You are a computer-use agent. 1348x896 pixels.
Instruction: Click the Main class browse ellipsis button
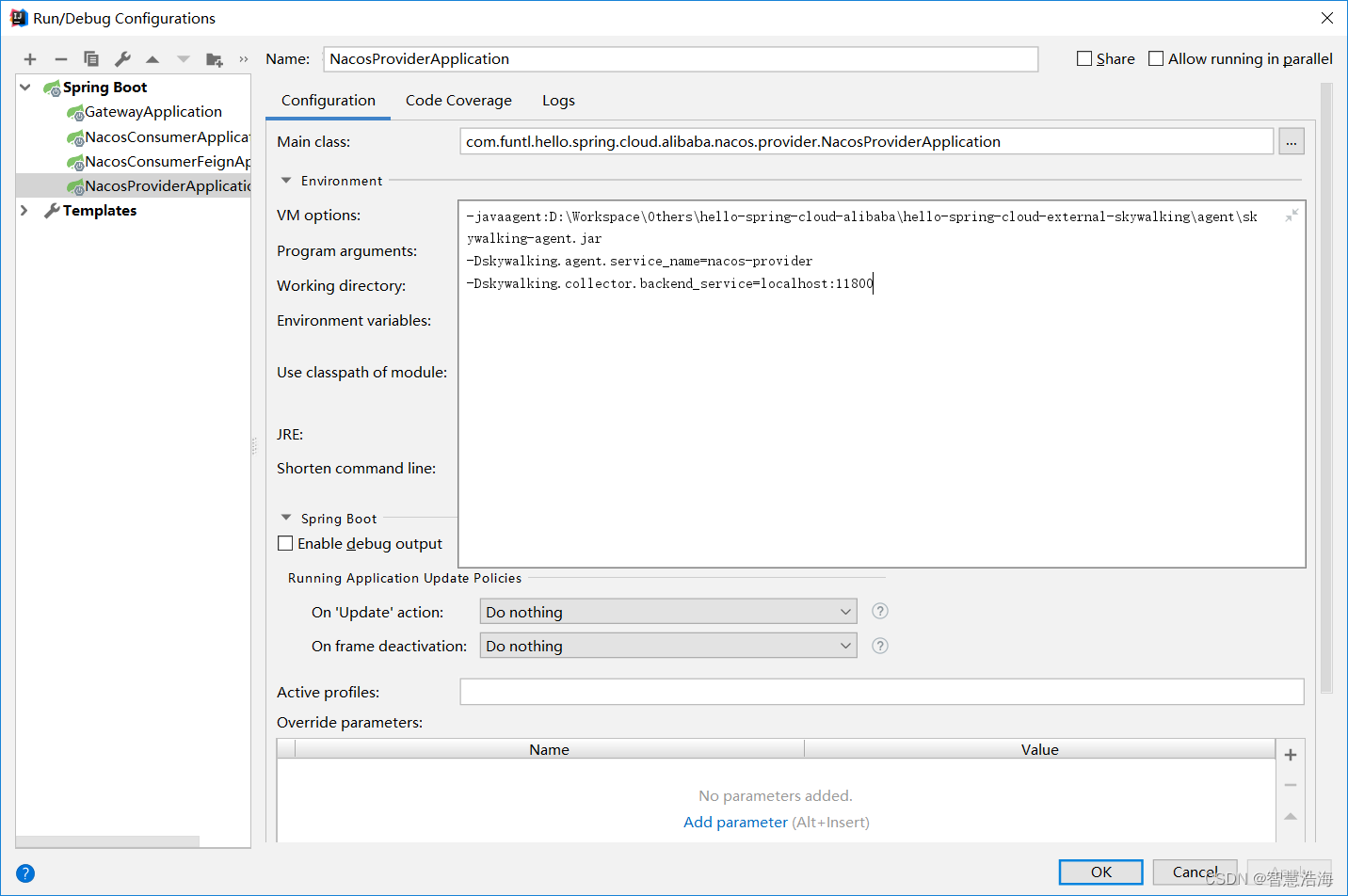(1291, 141)
